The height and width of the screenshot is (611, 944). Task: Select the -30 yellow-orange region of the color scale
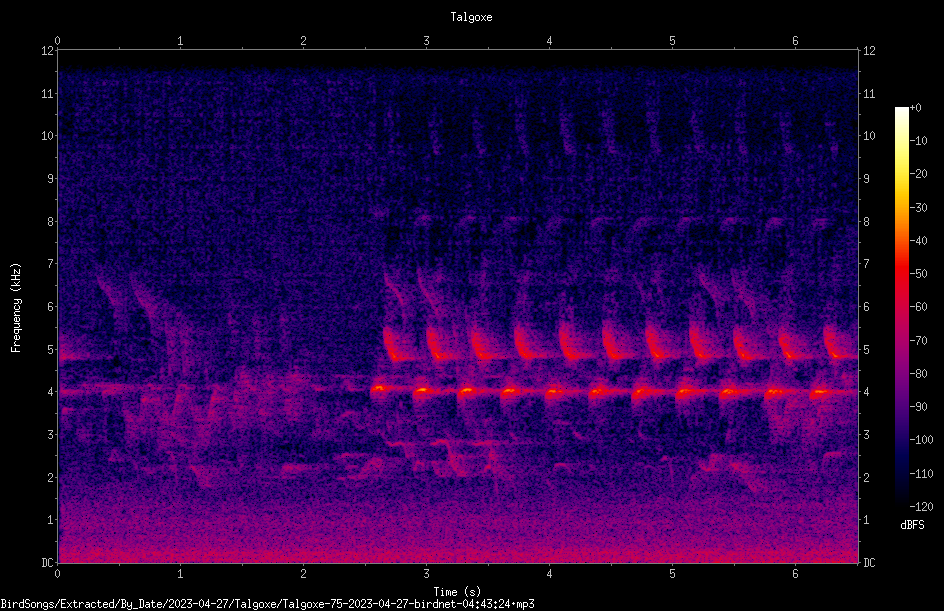click(901, 208)
